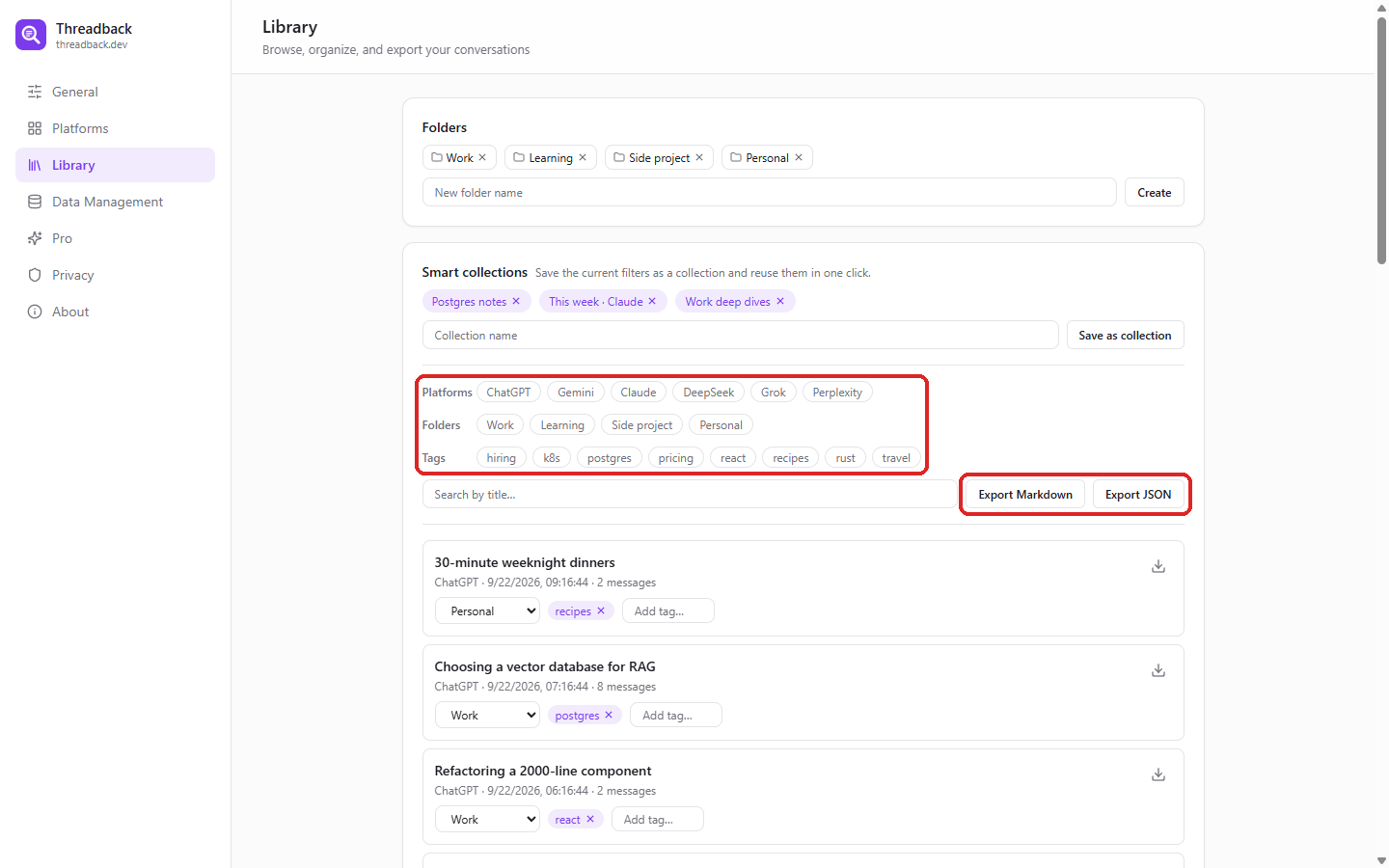Remove the Work folder chip
This screenshot has height=868, width=1389.
pos(482,157)
